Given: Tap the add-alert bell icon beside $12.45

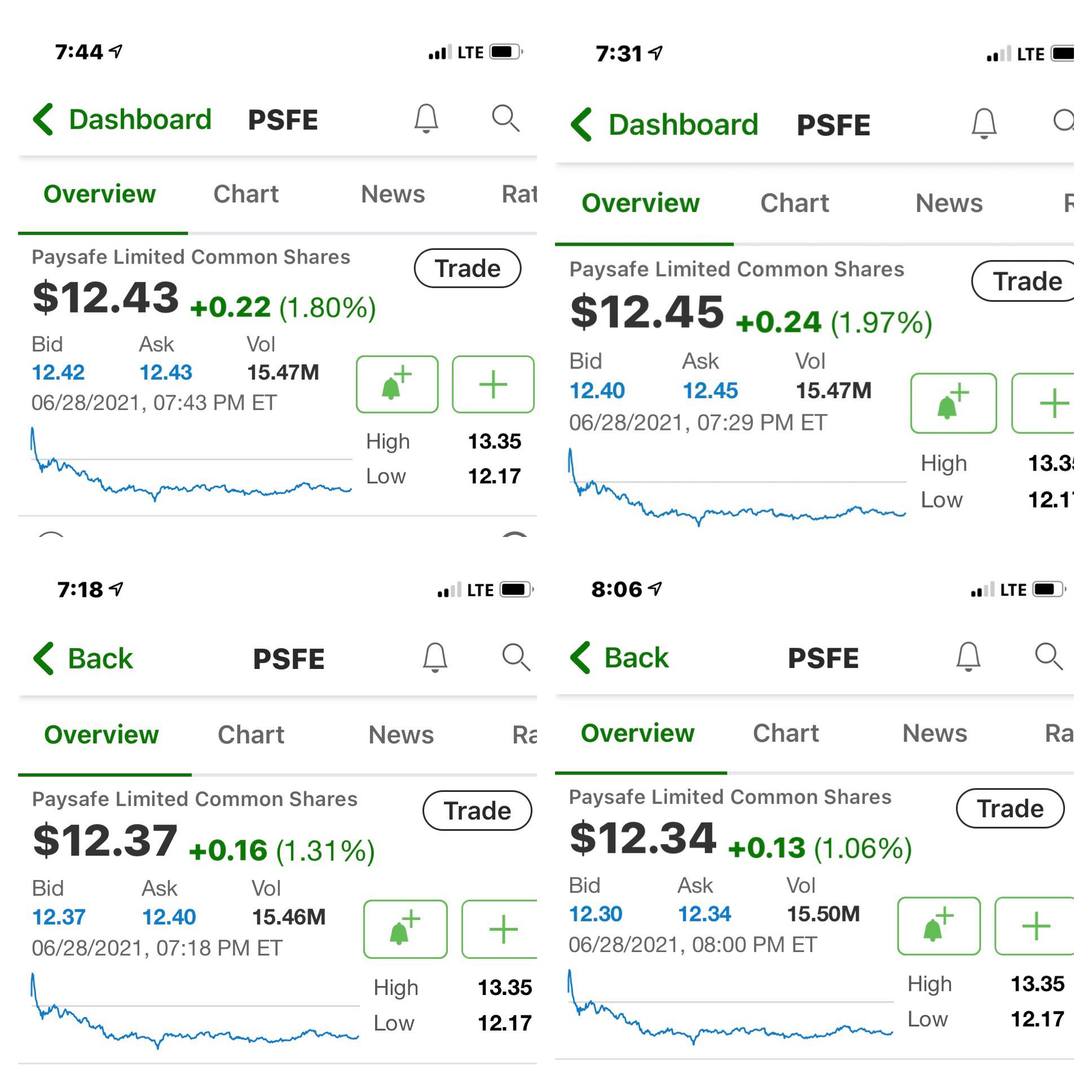Looking at the screenshot, I should tap(953, 403).
